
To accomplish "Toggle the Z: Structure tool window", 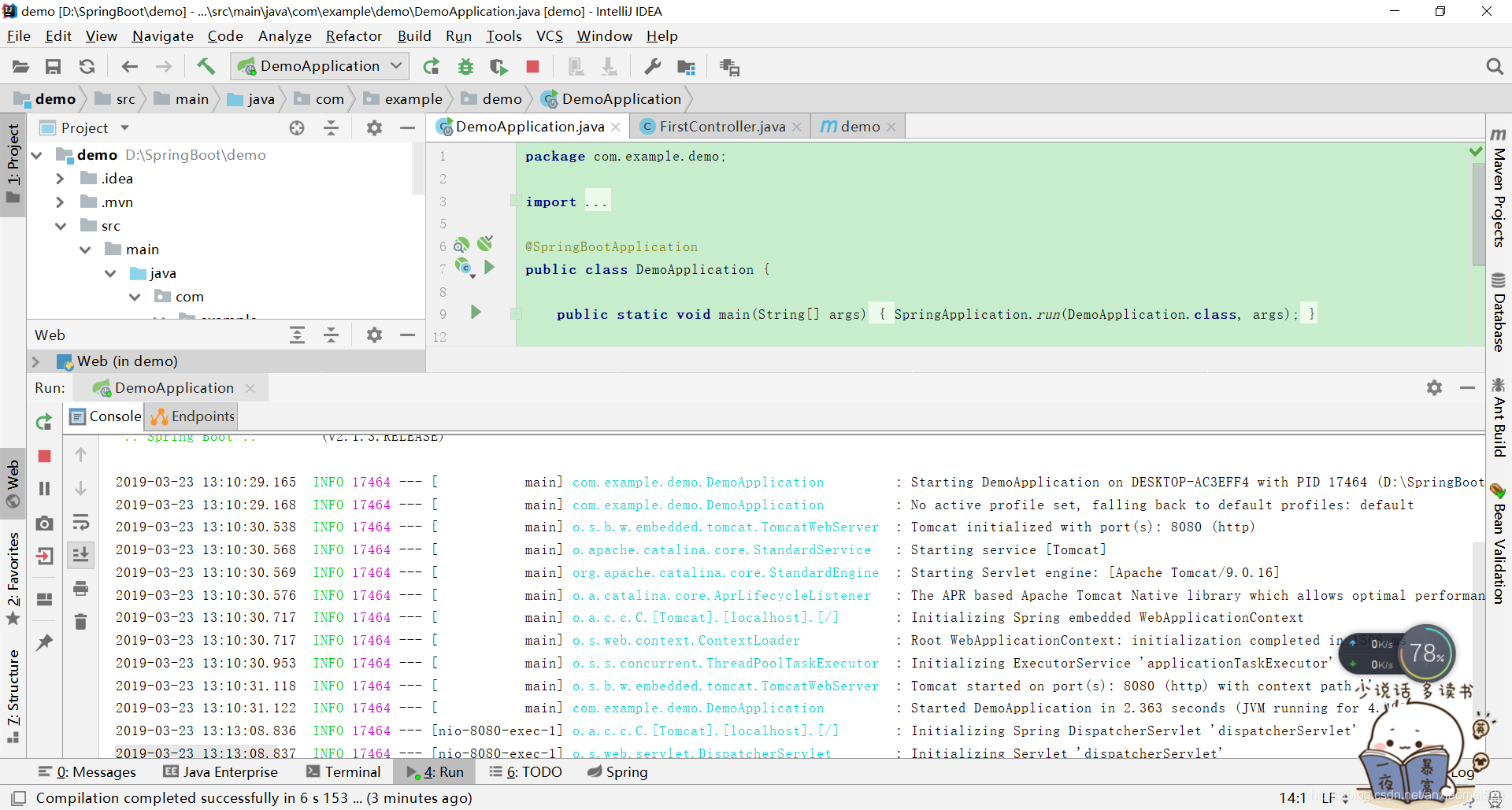I will 13,696.
